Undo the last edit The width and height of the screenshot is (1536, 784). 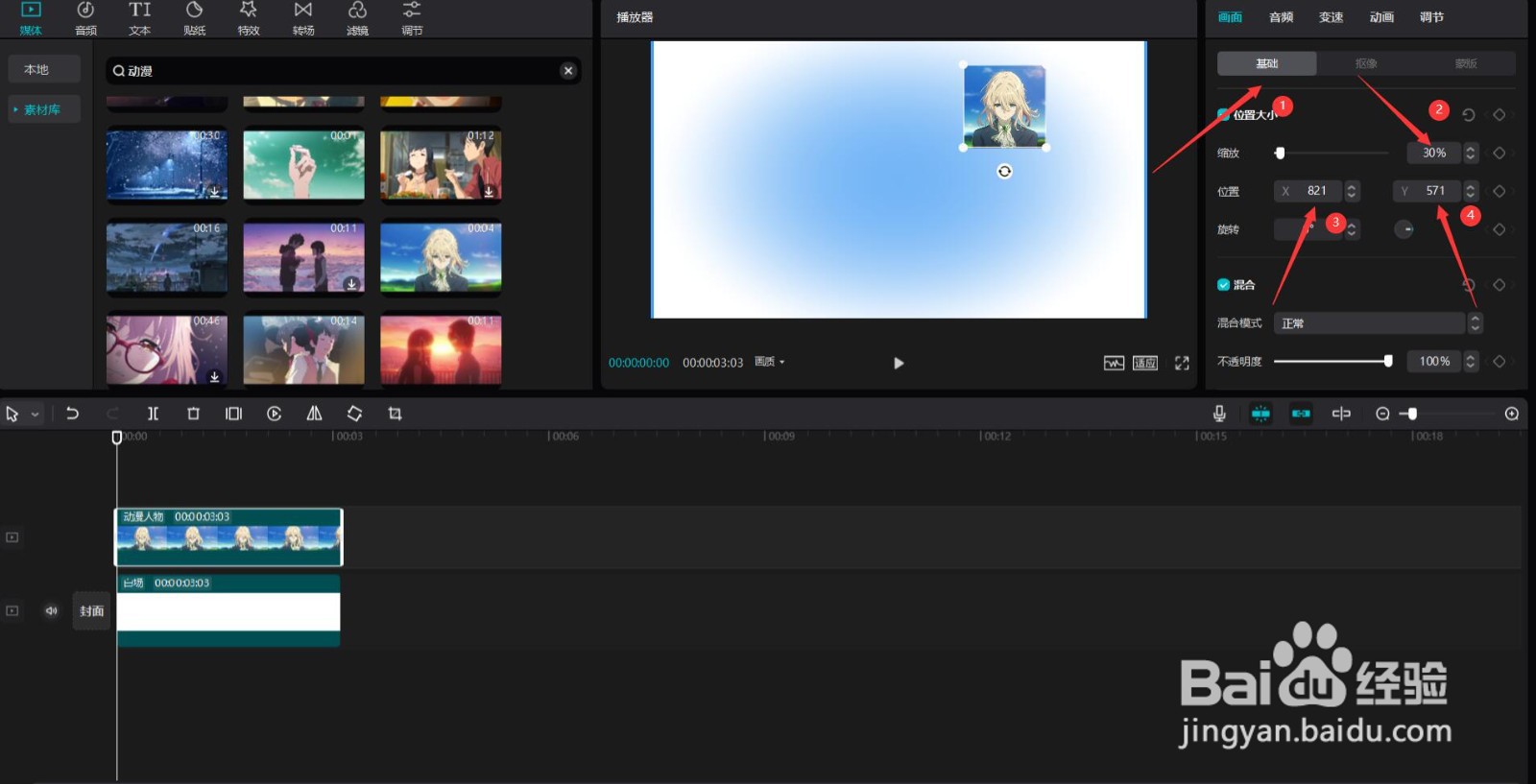(x=72, y=414)
